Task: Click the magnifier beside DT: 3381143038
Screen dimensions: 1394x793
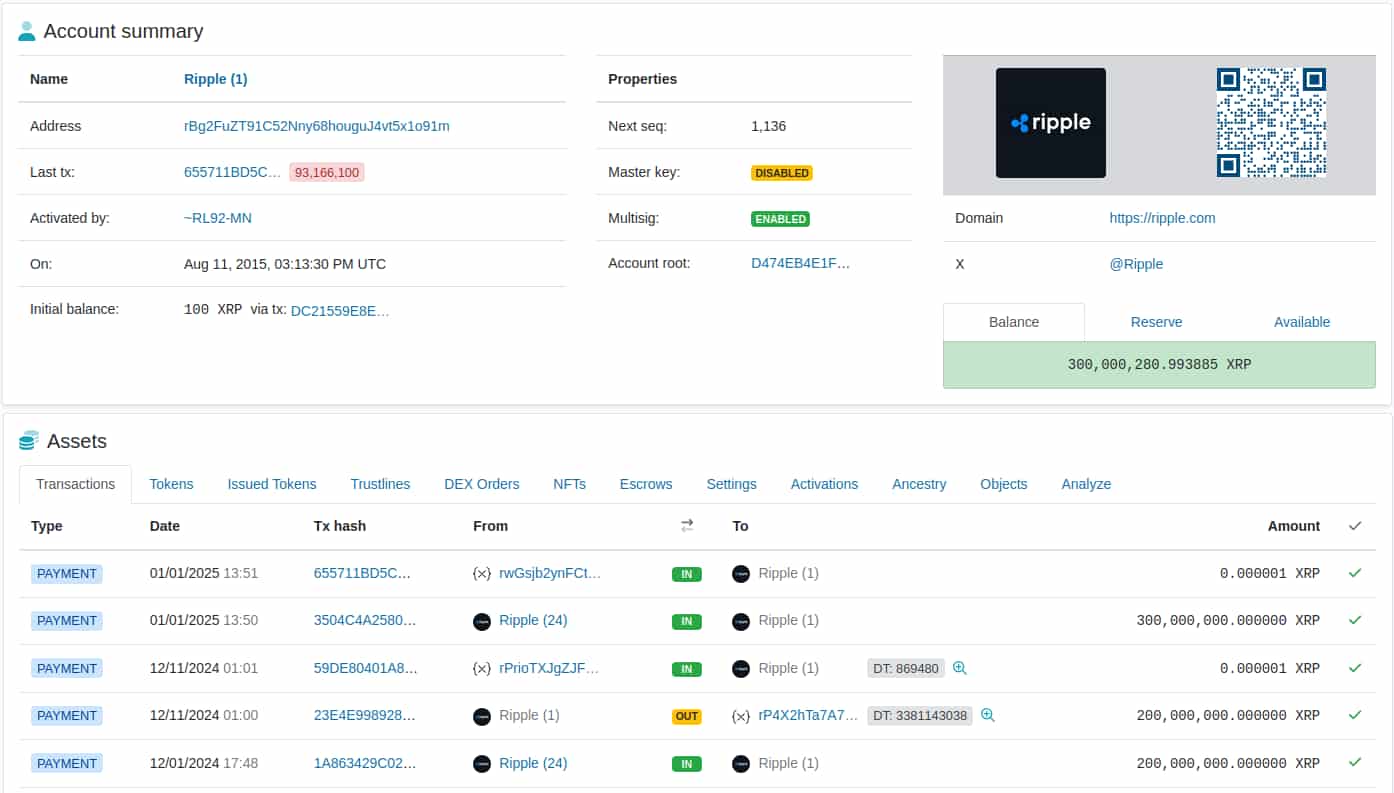Action: coord(987,715)
